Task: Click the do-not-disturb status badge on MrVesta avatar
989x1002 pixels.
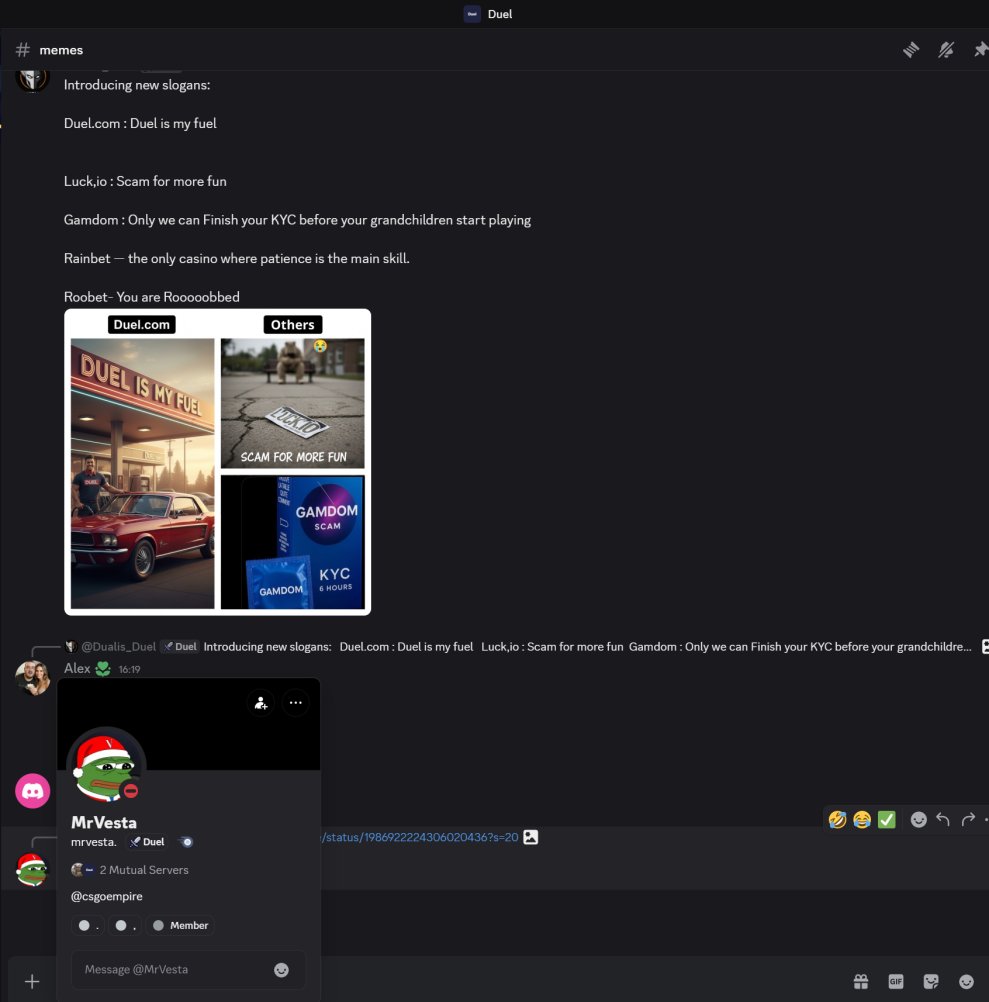Action: point(131,791)
